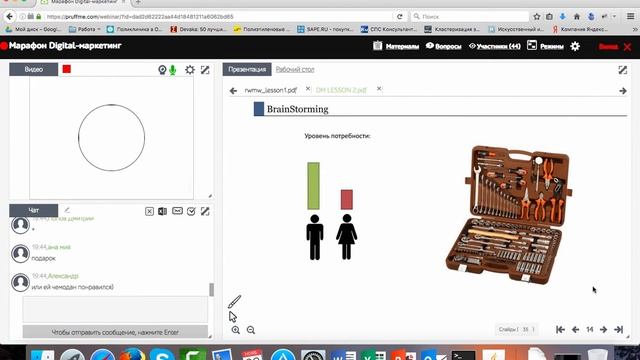Viewport: 640px width, 360px height.
Task: Select the pencil drawing tool
Action: (x=234, y=302)
